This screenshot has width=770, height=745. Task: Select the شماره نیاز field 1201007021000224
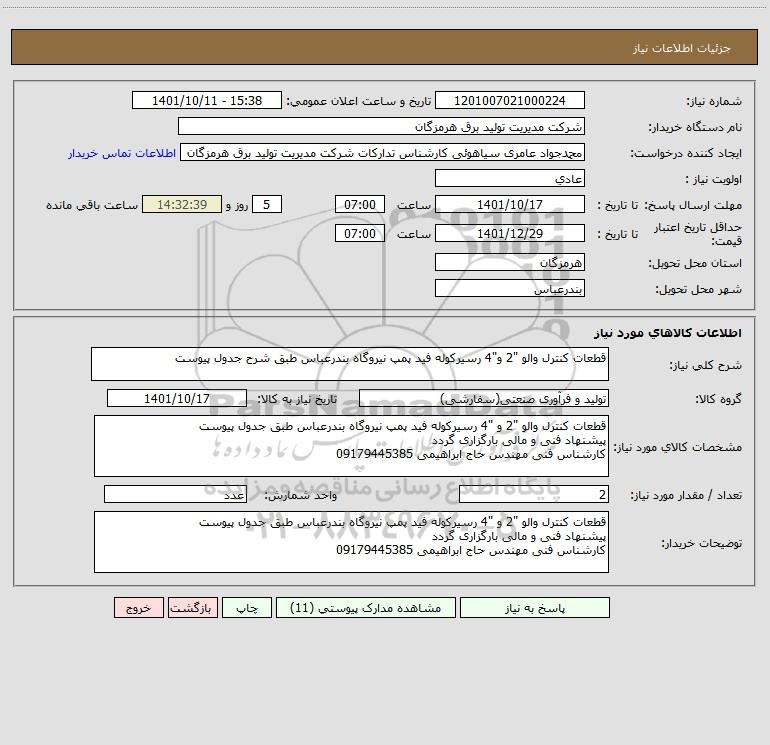tap(510, 100)
